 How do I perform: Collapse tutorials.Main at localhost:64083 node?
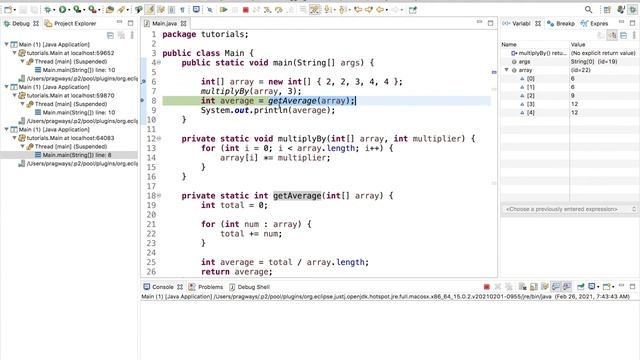tap(15, 138)
